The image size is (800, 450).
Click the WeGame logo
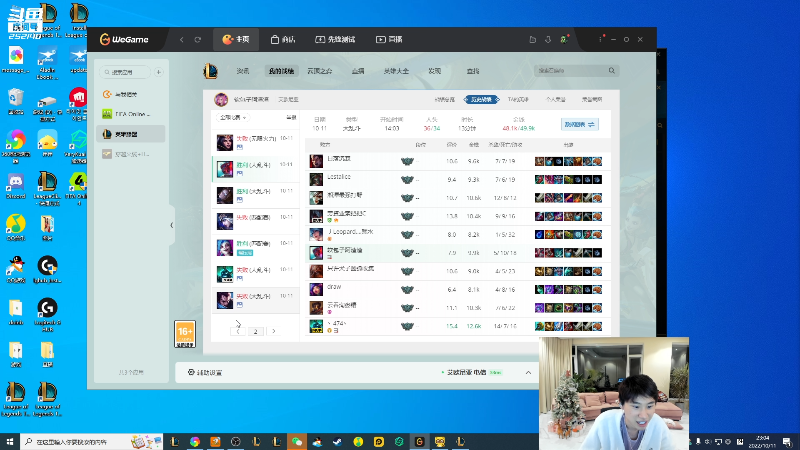click(x=124, y=39)
